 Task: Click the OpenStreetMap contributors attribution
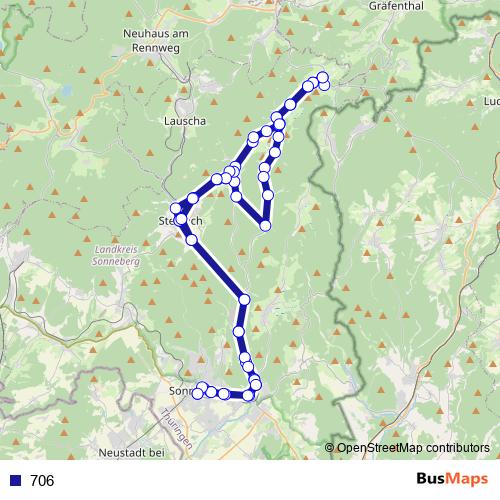click(407, 448)
